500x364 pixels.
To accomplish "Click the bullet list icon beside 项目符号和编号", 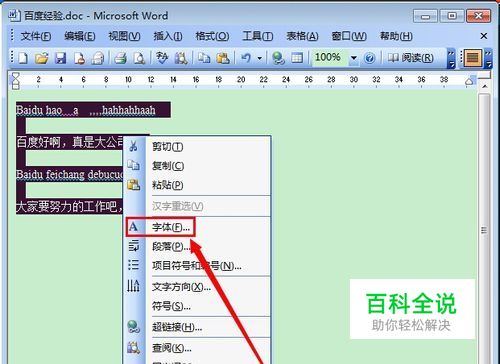I will click(x=134, y=265).
